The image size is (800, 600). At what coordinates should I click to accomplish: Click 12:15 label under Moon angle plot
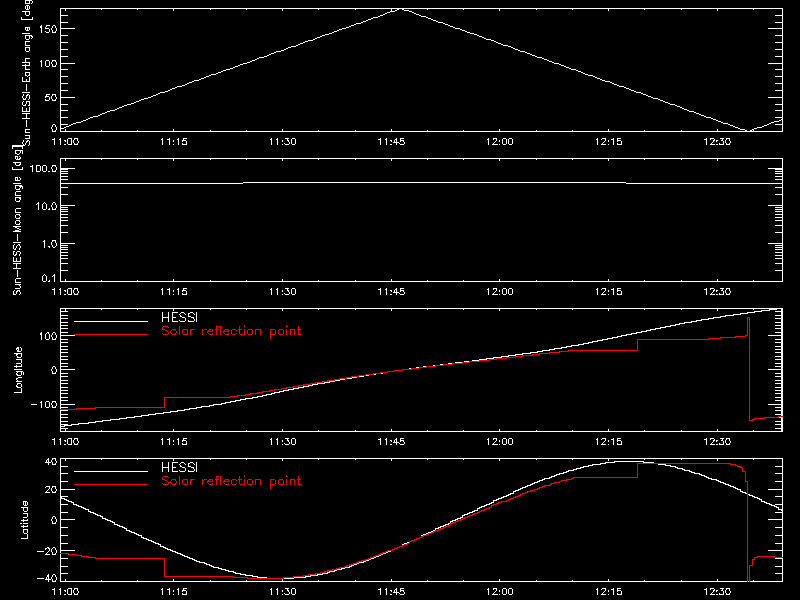pyautogui.click(x=609, y=292)
